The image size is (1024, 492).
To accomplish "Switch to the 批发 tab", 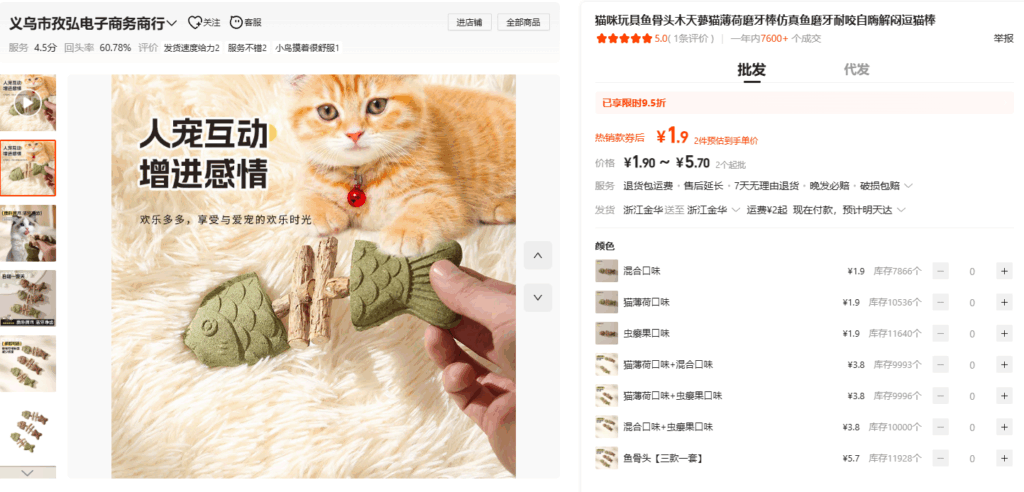I will pyautogui.click(x=752, y=70).
